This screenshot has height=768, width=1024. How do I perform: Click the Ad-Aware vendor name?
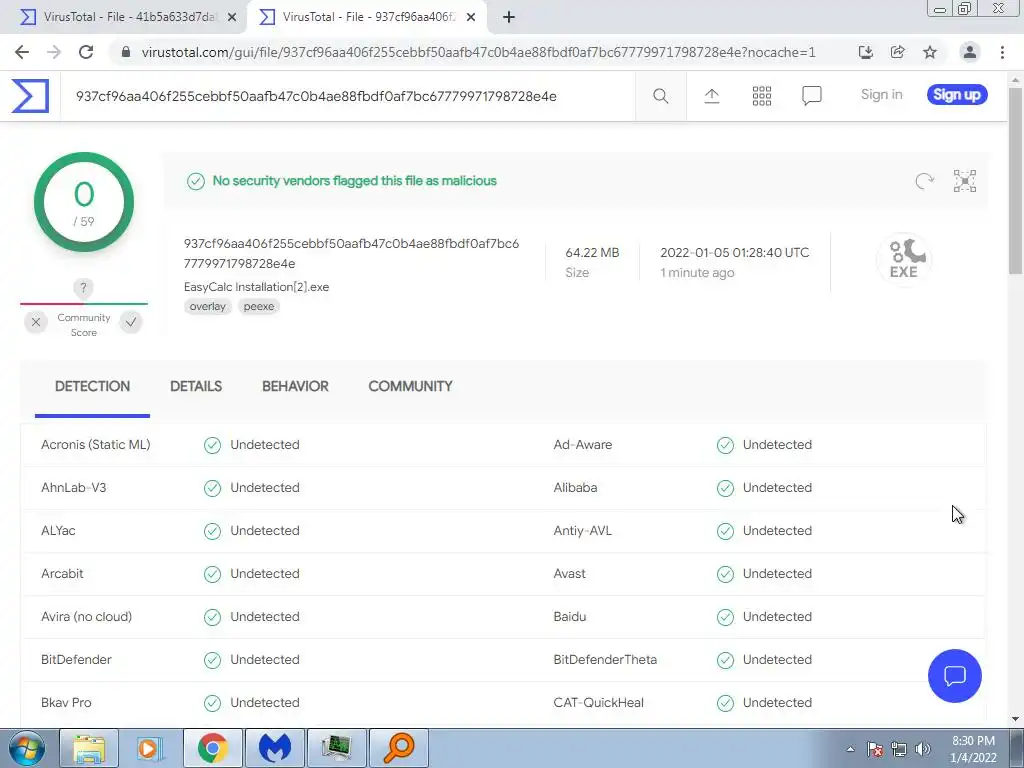[x=583, y=445]
